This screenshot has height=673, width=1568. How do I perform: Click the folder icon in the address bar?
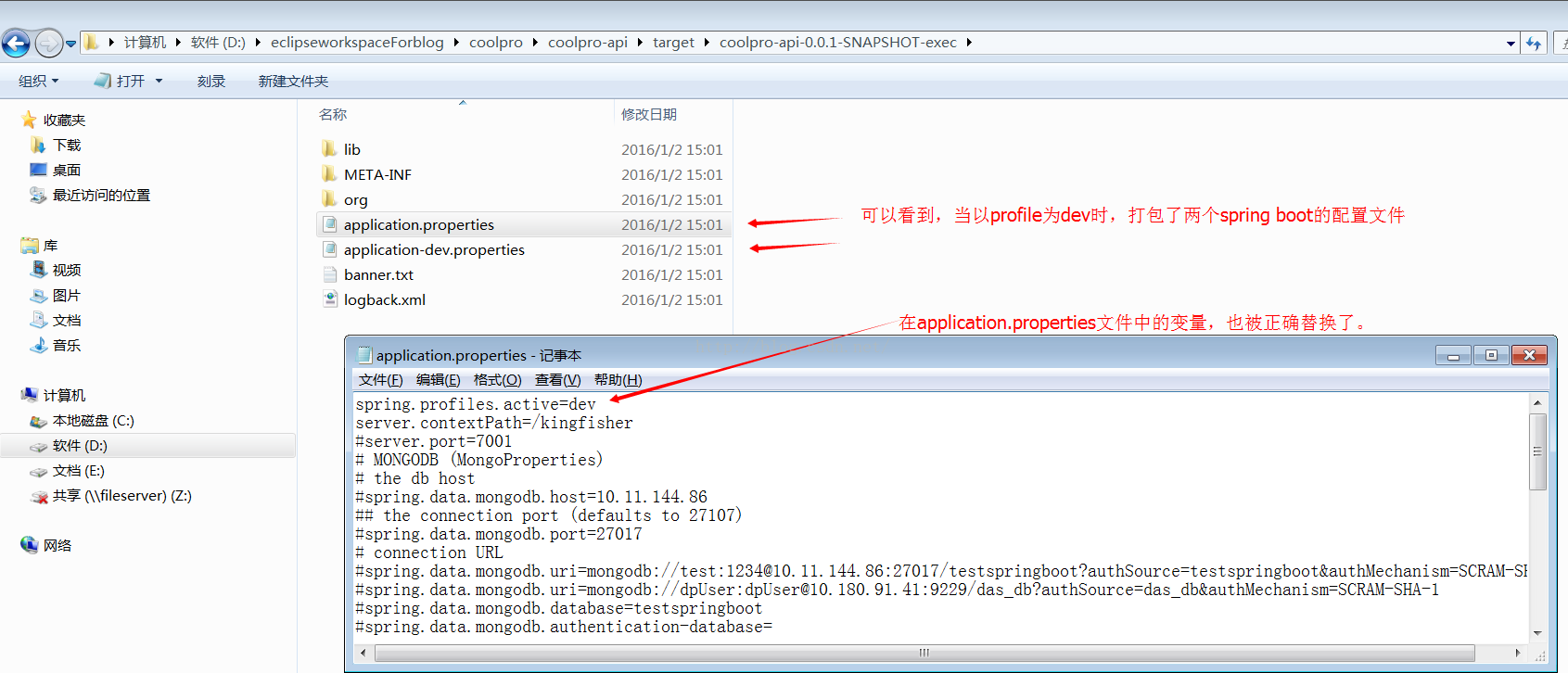pos(91,42)
